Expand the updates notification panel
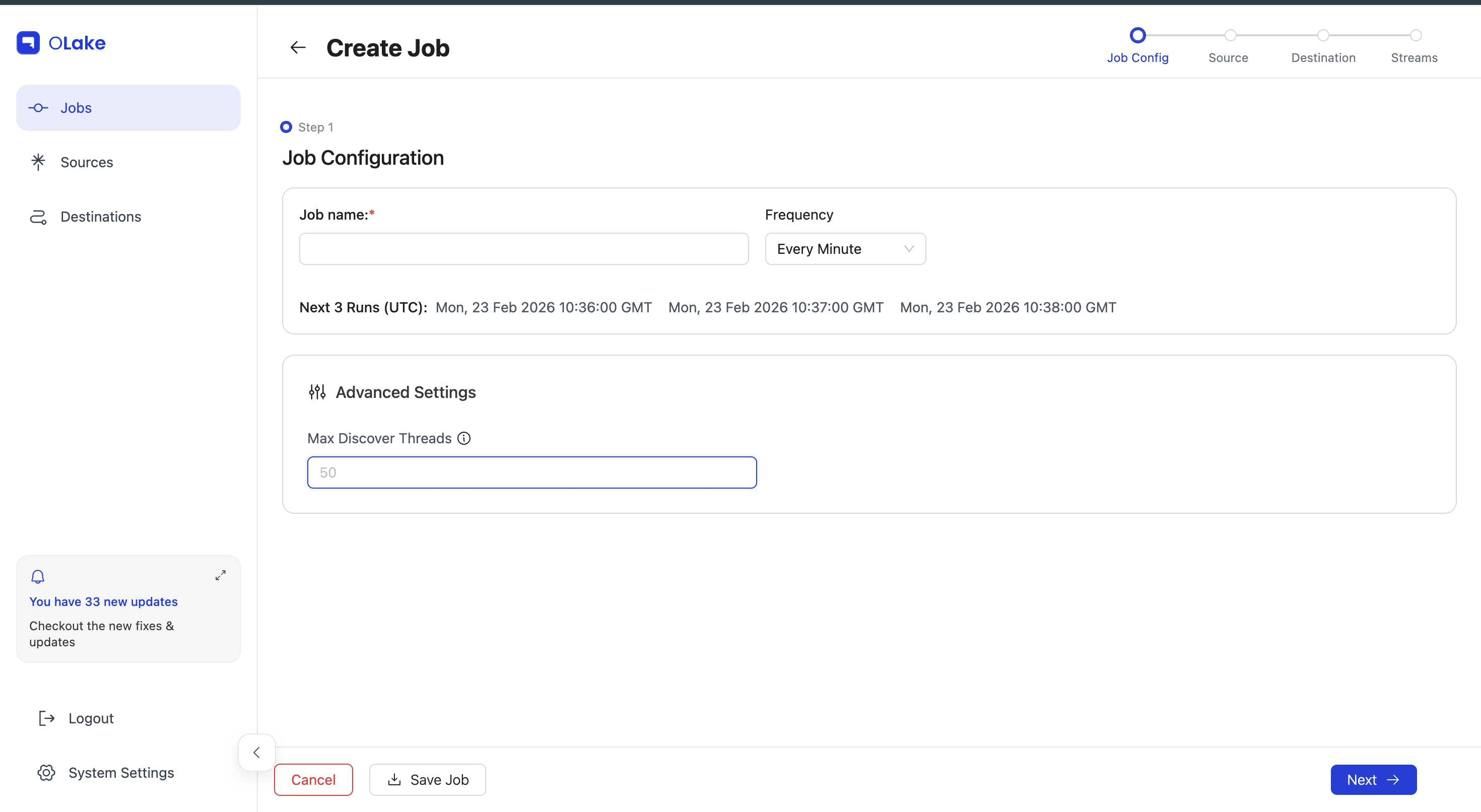 pyautogui.click(x=220, y=575)
